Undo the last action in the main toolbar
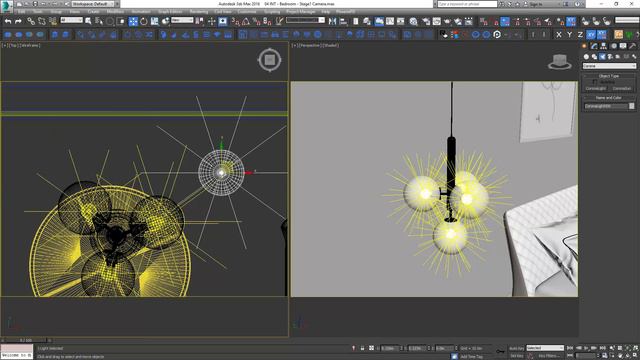 [x=8, y=21]
